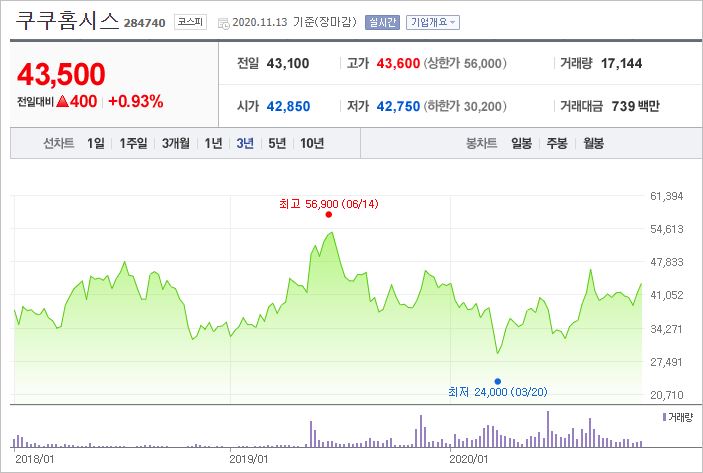
Task: Click the 20,710 y-axis label
Action: click(x=667, y=395)
